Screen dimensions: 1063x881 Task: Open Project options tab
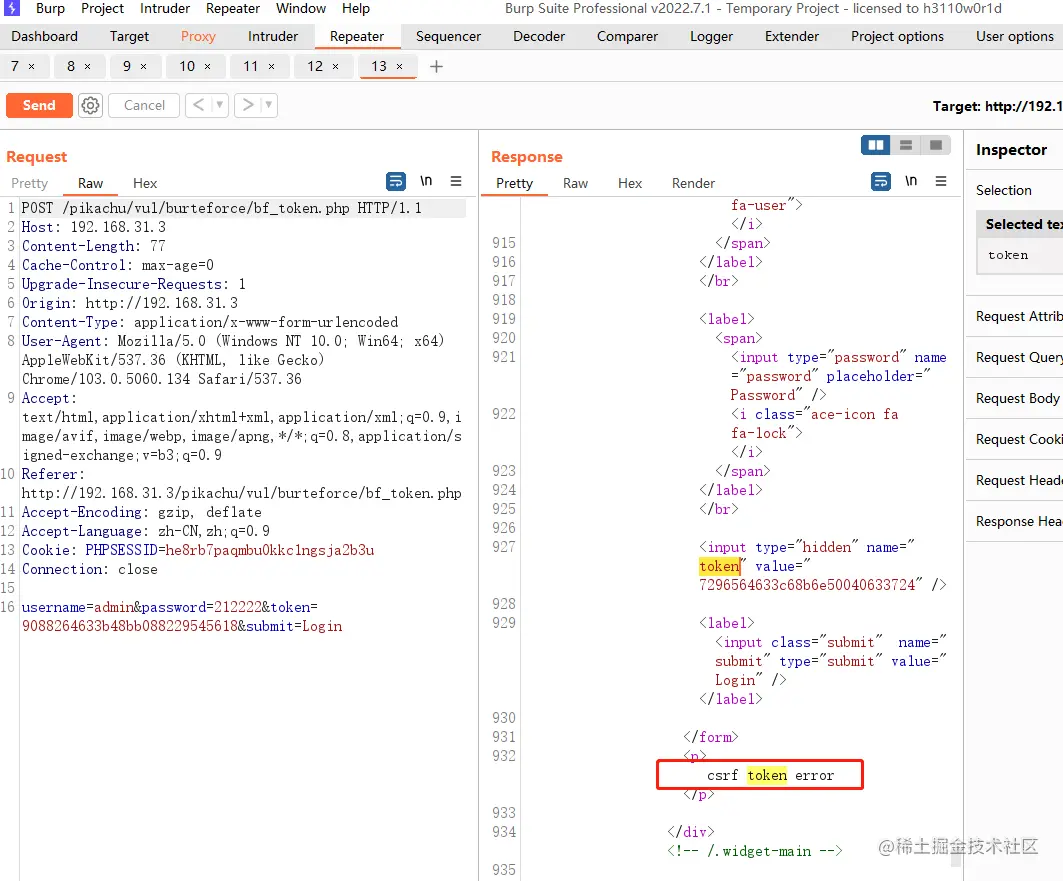pos(897,37)
